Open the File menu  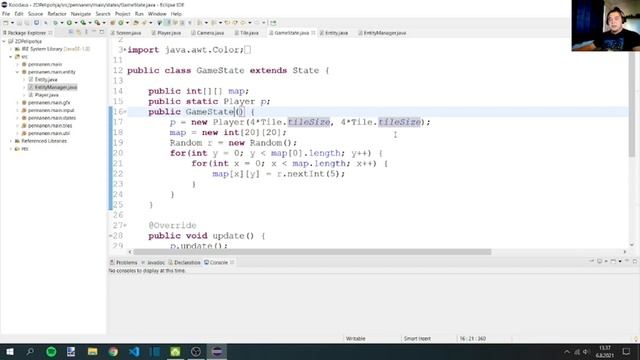pyautogui.click(x=6, y=14)
